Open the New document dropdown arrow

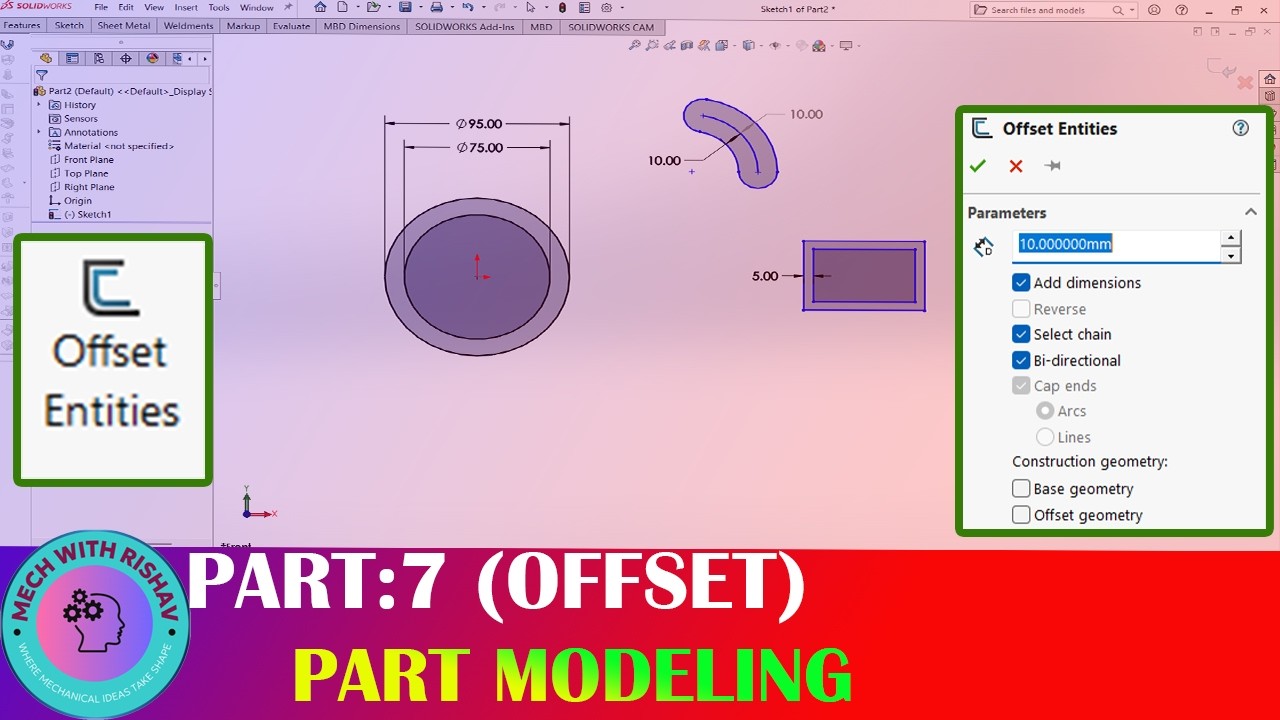358,7
